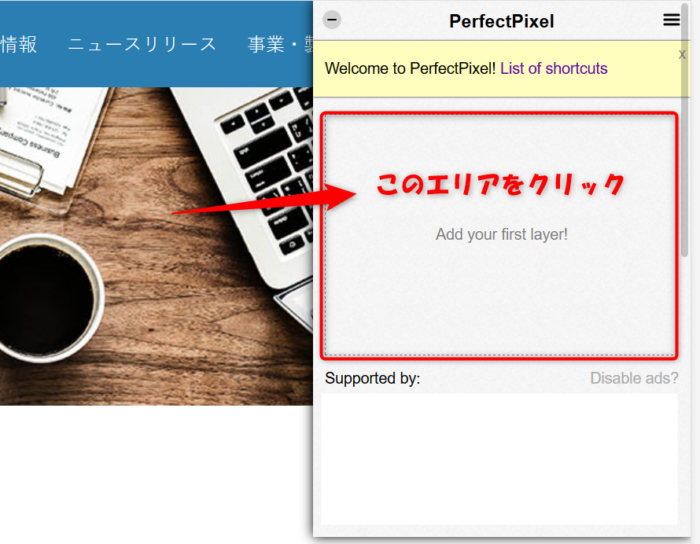Collapse the PerfectPixel panel with minus button
Screen dimensions: 700x544
tap(333, 20)
